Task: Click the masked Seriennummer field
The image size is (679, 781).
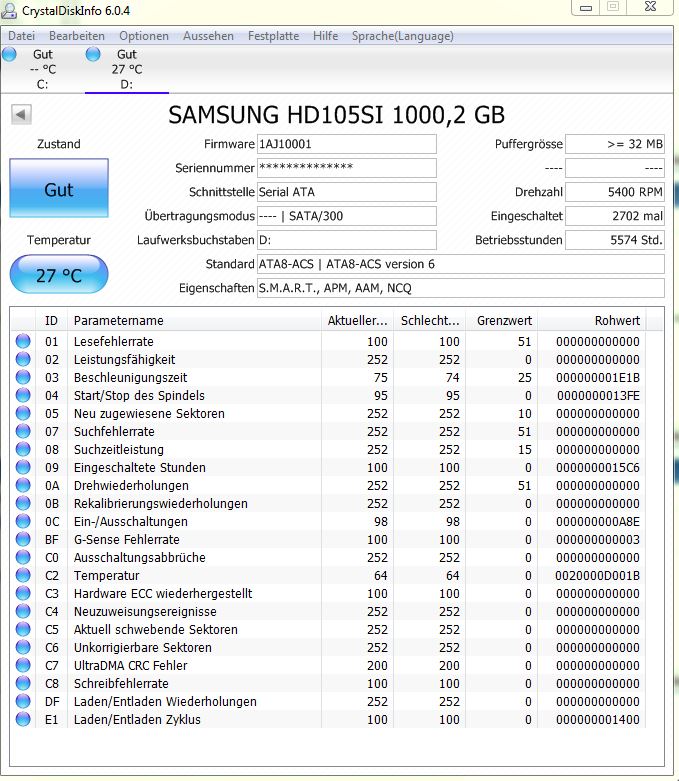Action: 346,168
